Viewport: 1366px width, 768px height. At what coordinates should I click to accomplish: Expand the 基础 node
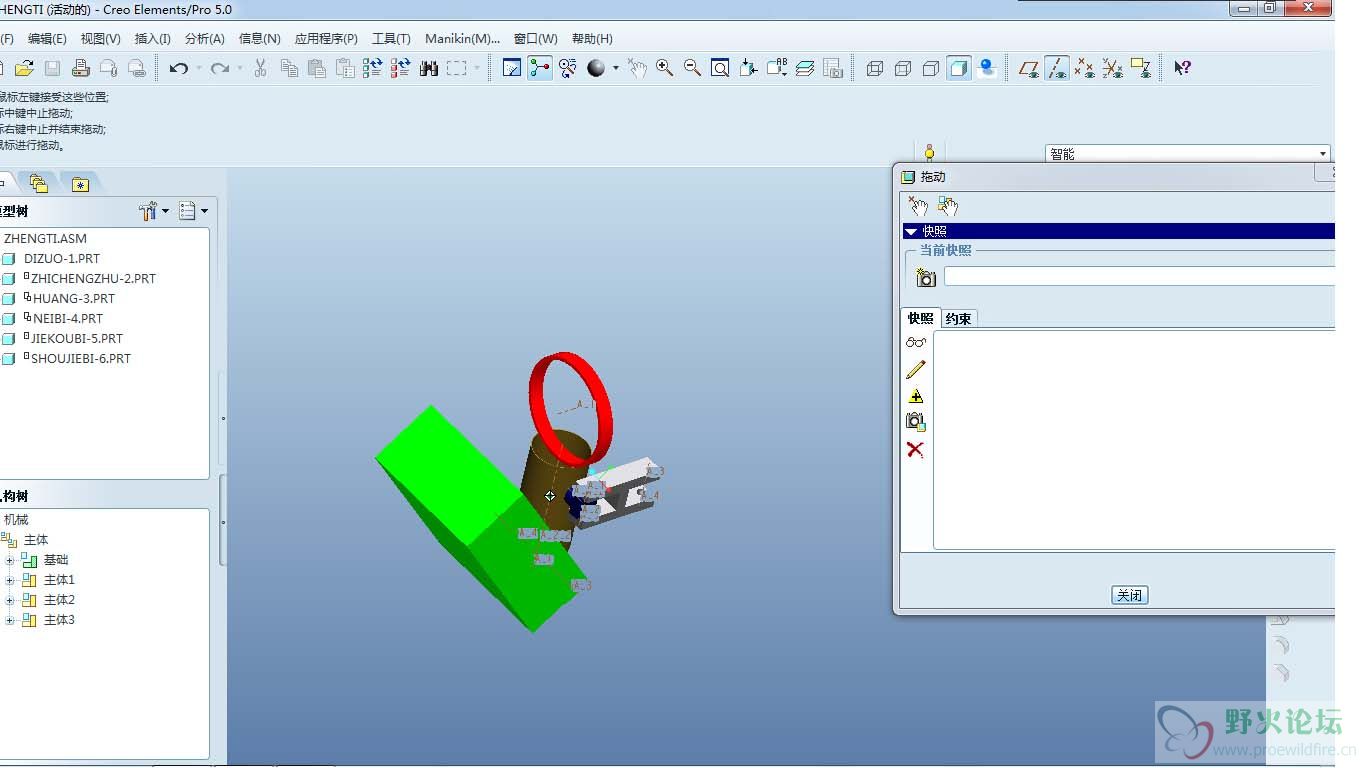tap(10, 560)
